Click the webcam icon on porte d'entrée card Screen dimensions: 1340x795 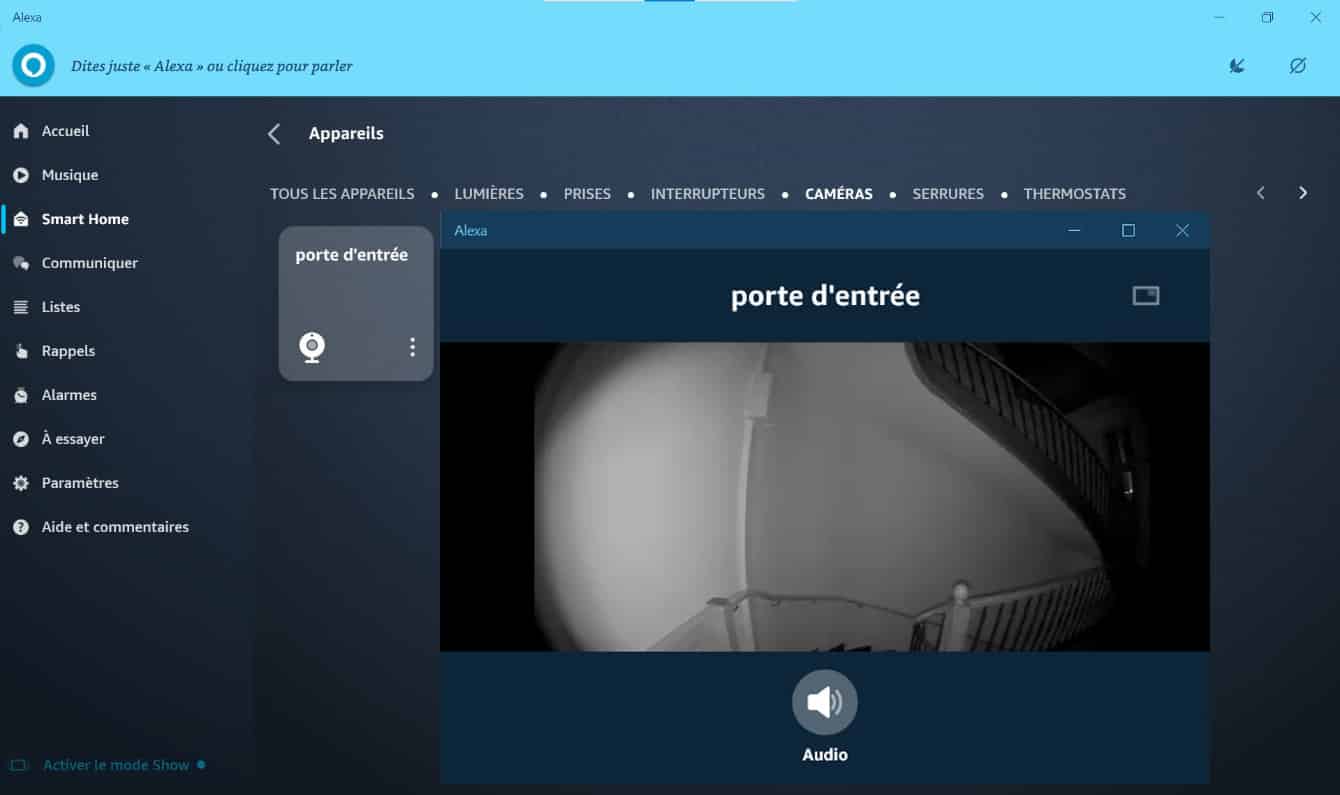[x=313, y=347]
